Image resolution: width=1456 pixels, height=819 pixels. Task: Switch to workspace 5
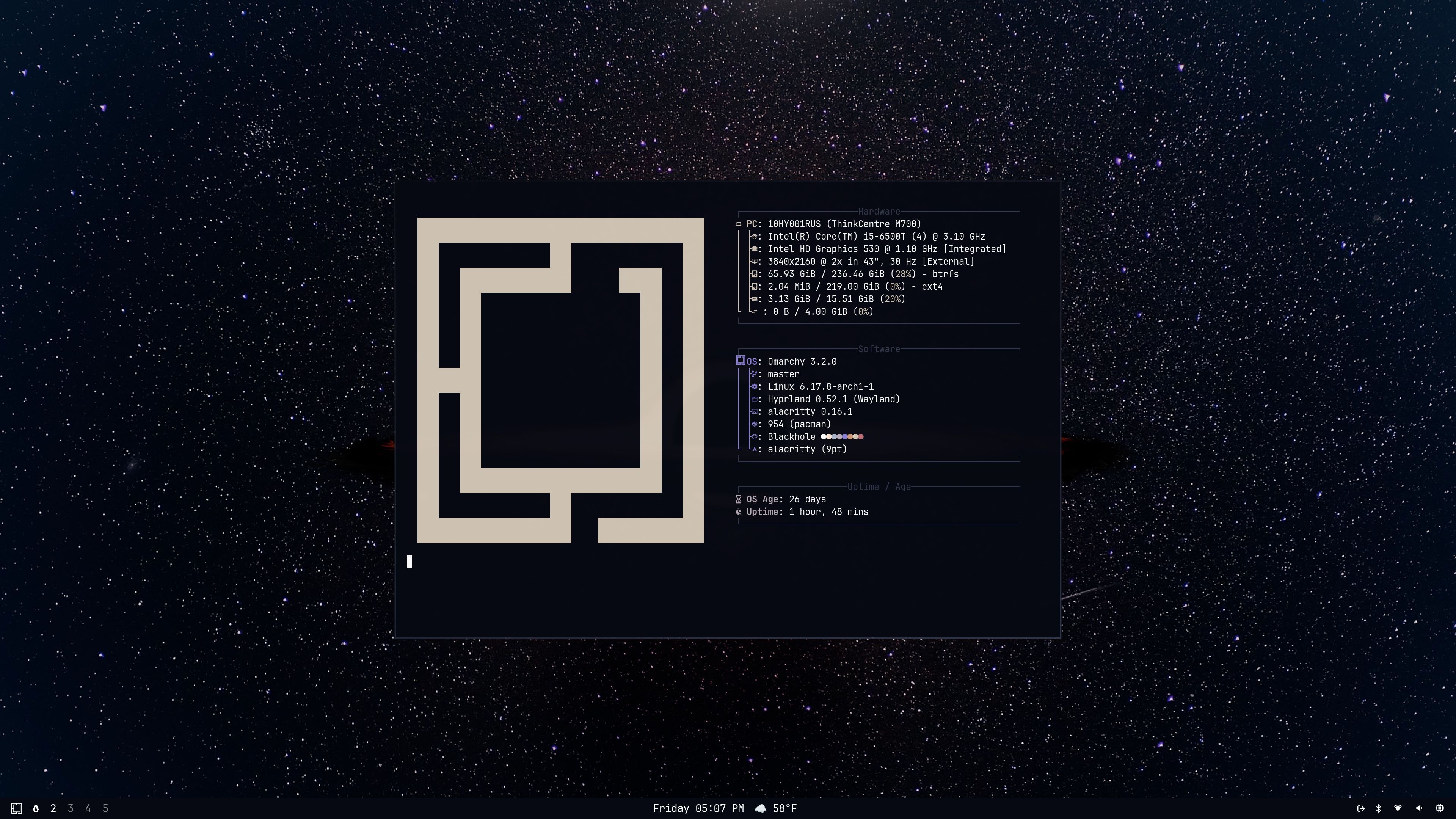click(105, 808)
